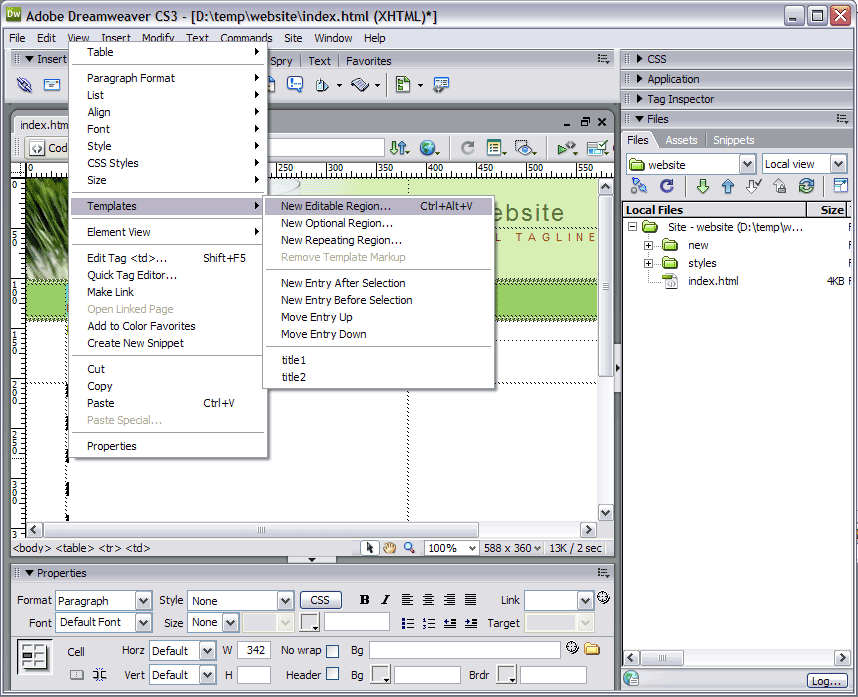Open the text color swatch picker
Screen dimensions: 858x697
310,623
